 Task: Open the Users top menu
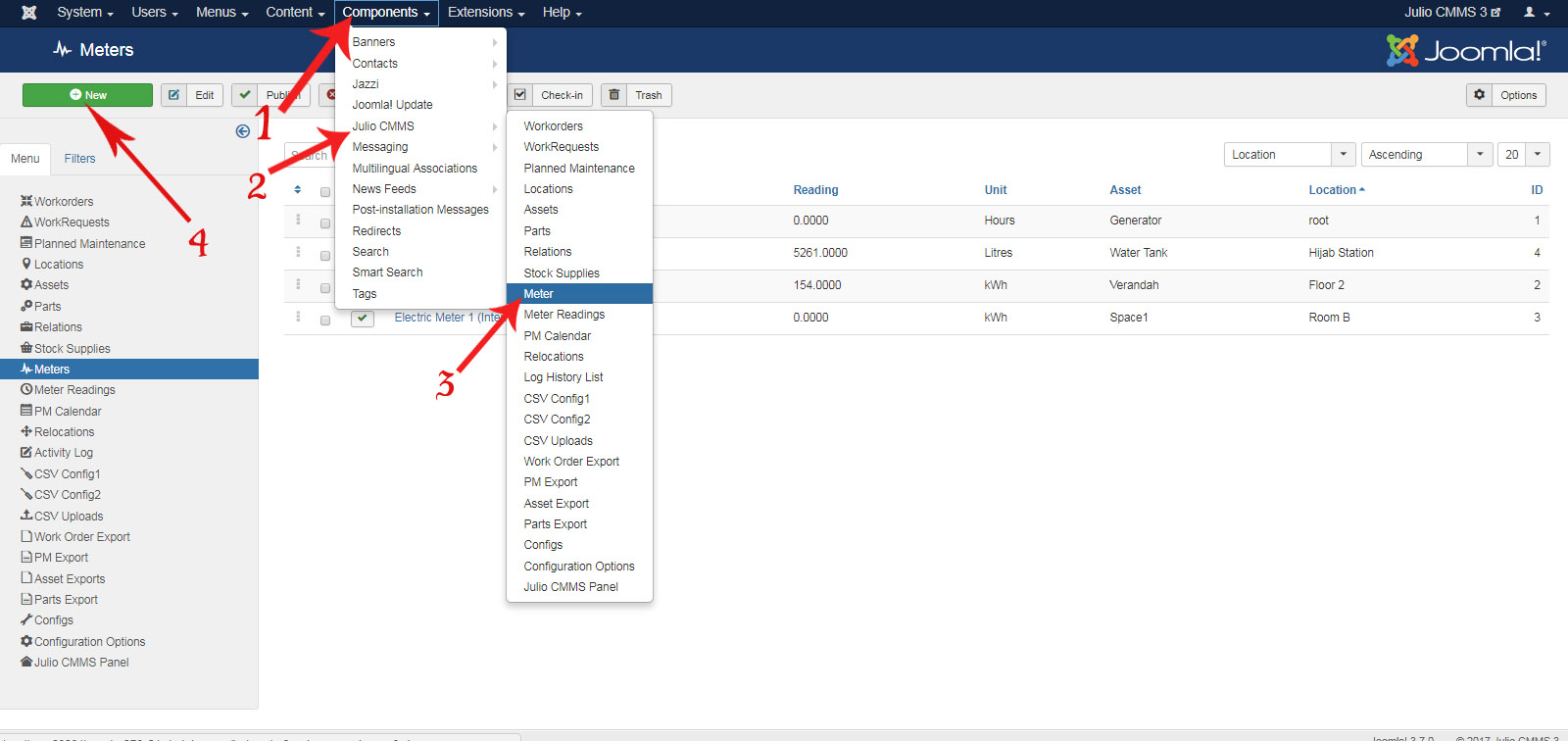click(155, 13)
